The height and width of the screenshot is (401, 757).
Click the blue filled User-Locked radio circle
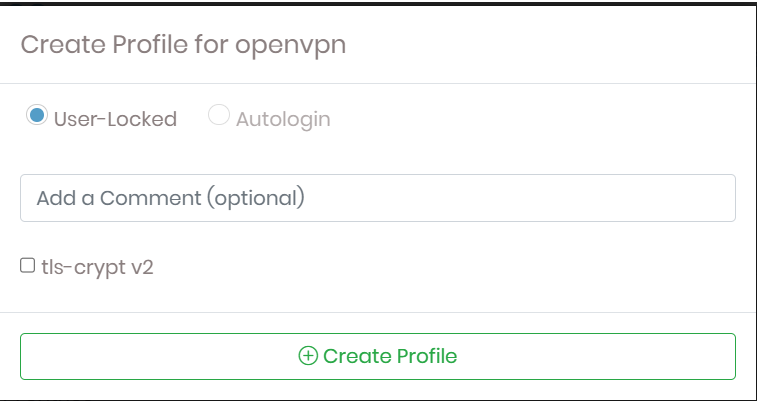coord(37,116)
